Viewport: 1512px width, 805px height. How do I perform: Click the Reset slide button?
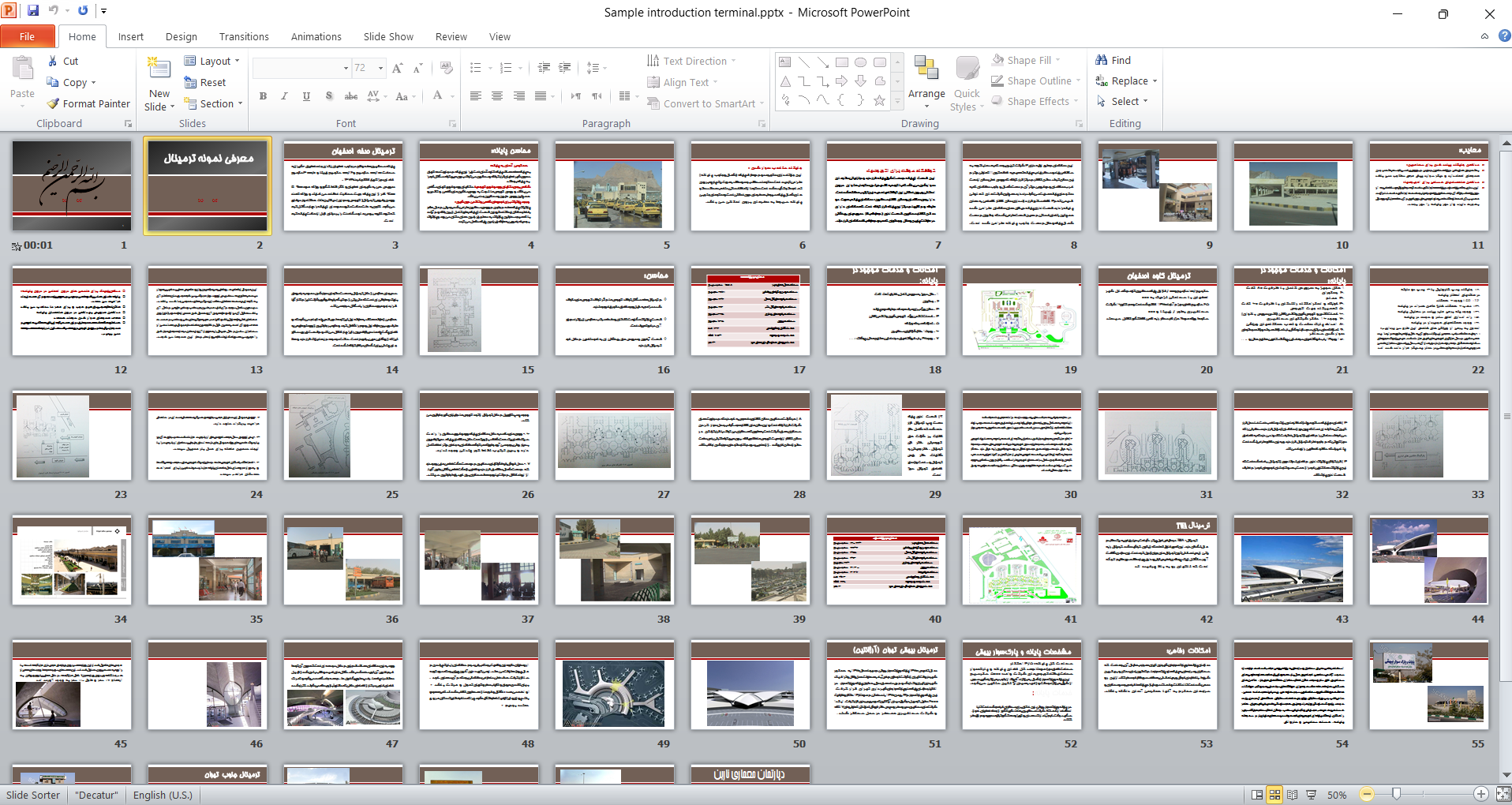[205, 82]
